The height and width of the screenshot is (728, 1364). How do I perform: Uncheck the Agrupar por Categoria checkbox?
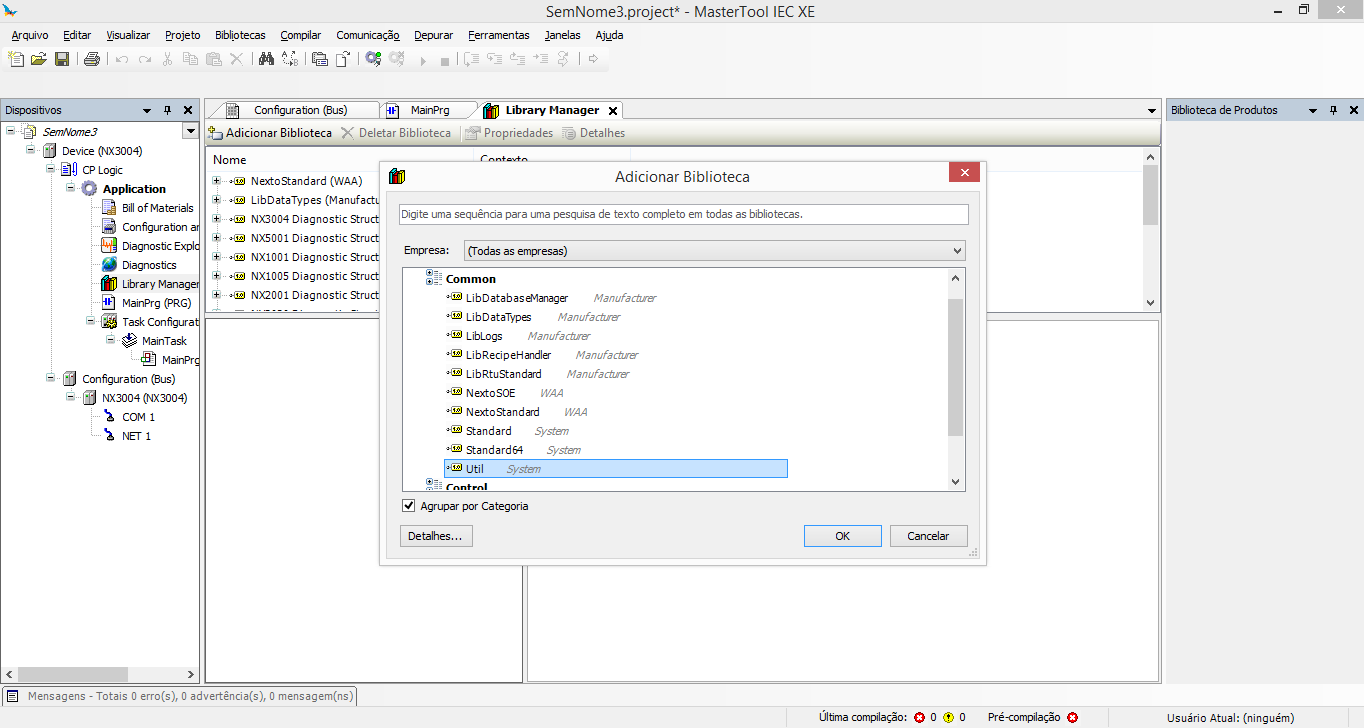pyautogui.click(x=408, y=506)
